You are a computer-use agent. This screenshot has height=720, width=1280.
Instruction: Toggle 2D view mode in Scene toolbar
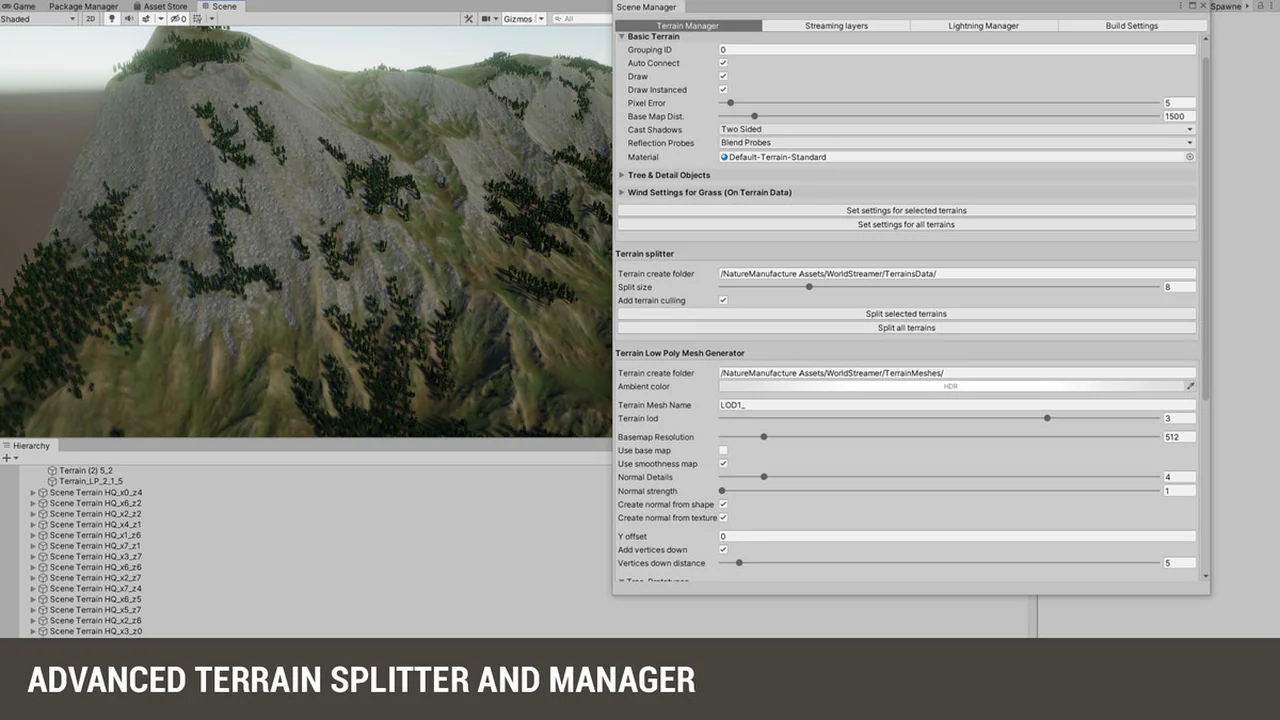pos(91,19)
